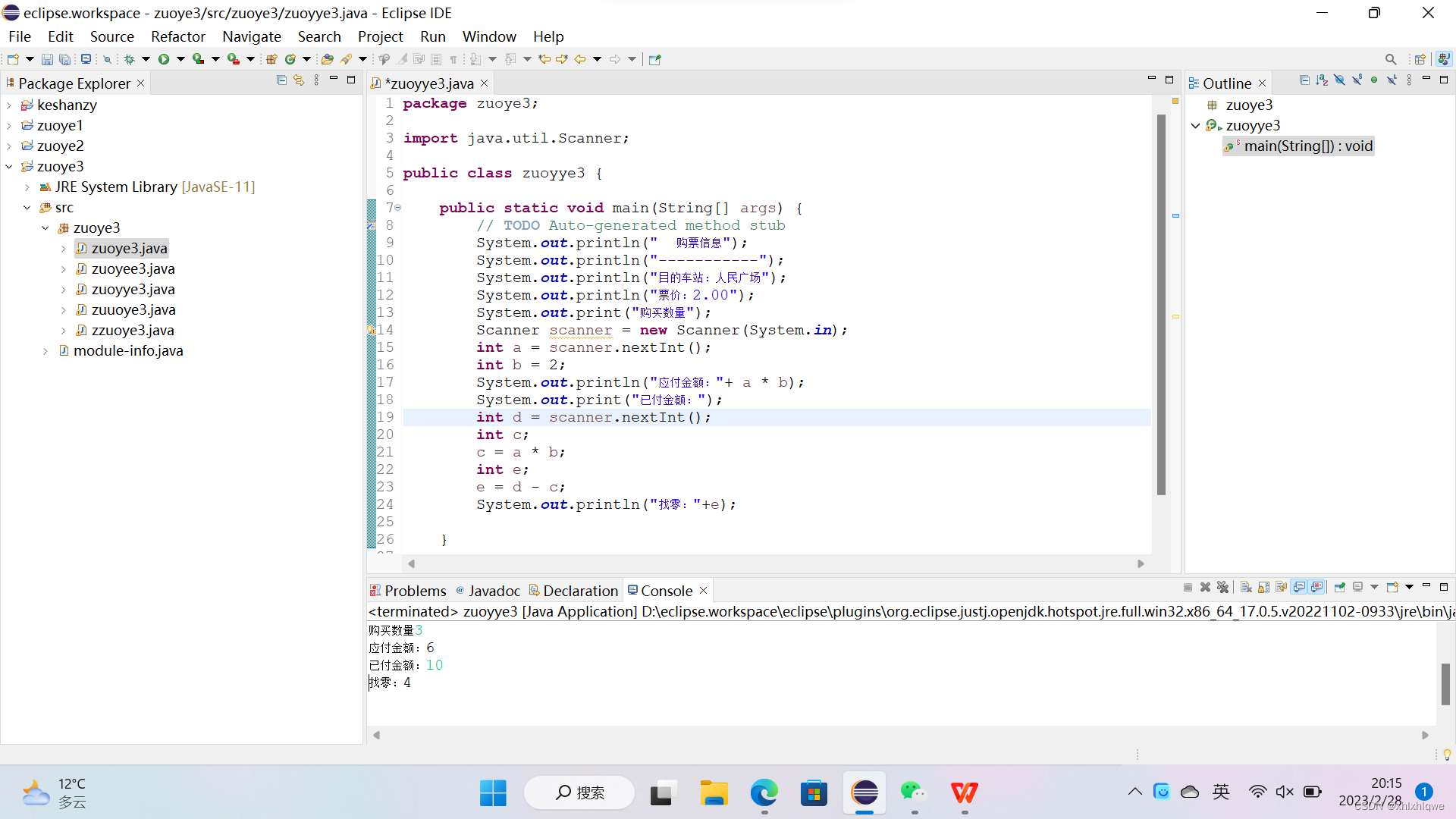Click the Debug bug icon
The image size is (1456, 819).
click(129, 59)
